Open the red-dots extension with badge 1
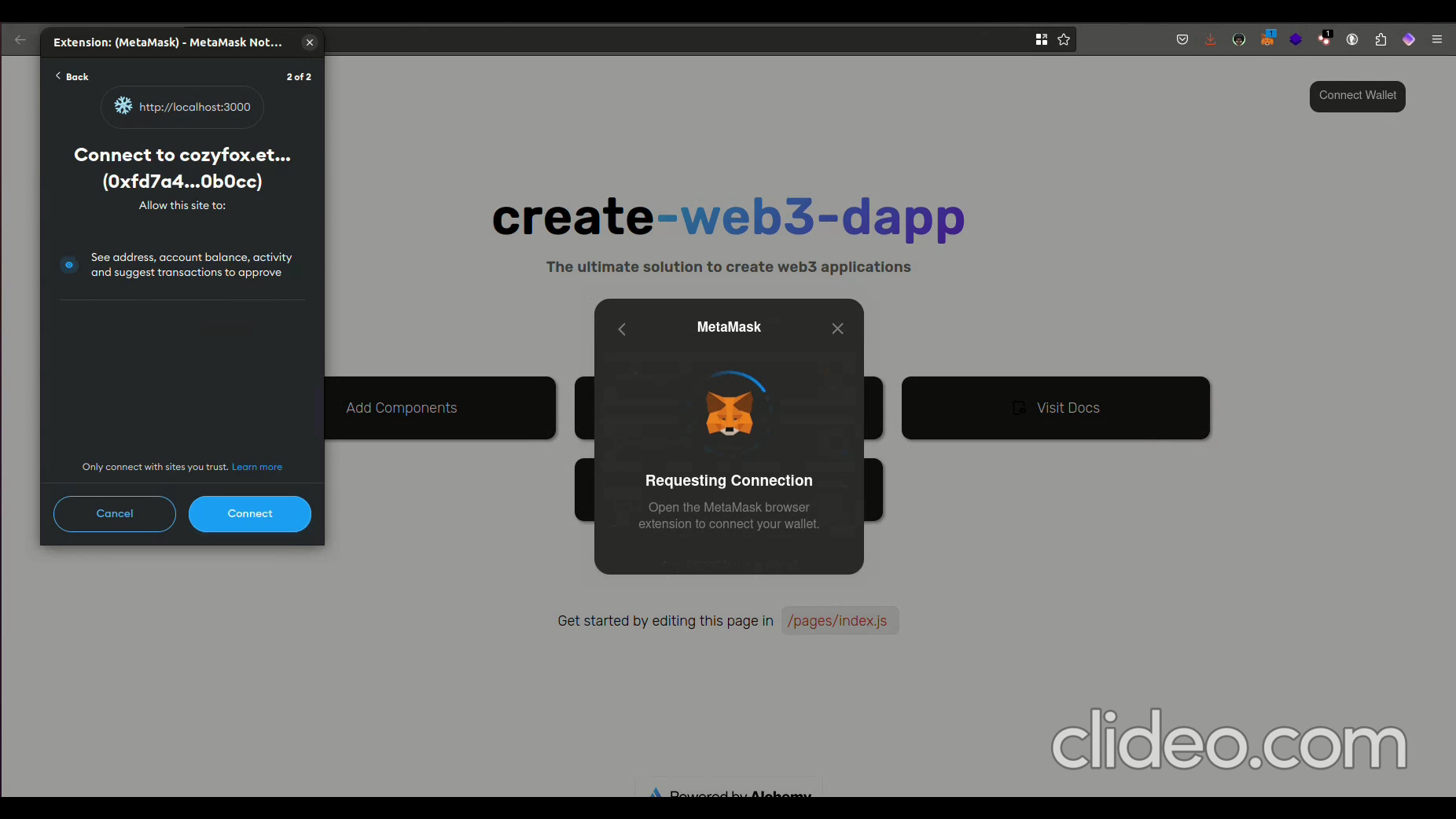 pyautogui.click(x=1325, y=39)
